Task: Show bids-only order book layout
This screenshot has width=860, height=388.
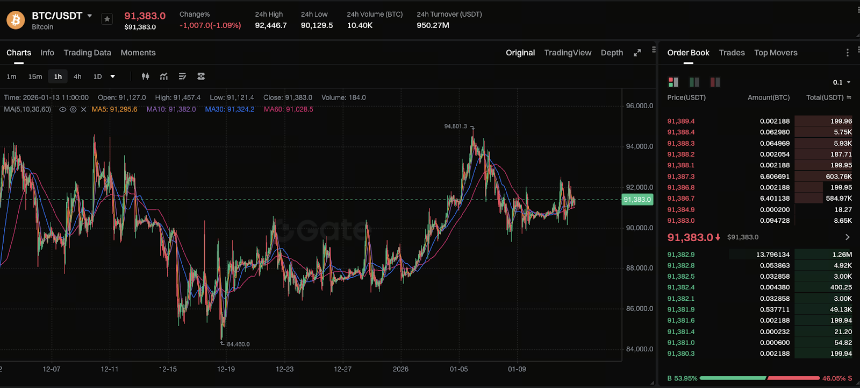Action: (x=694, y=82)
